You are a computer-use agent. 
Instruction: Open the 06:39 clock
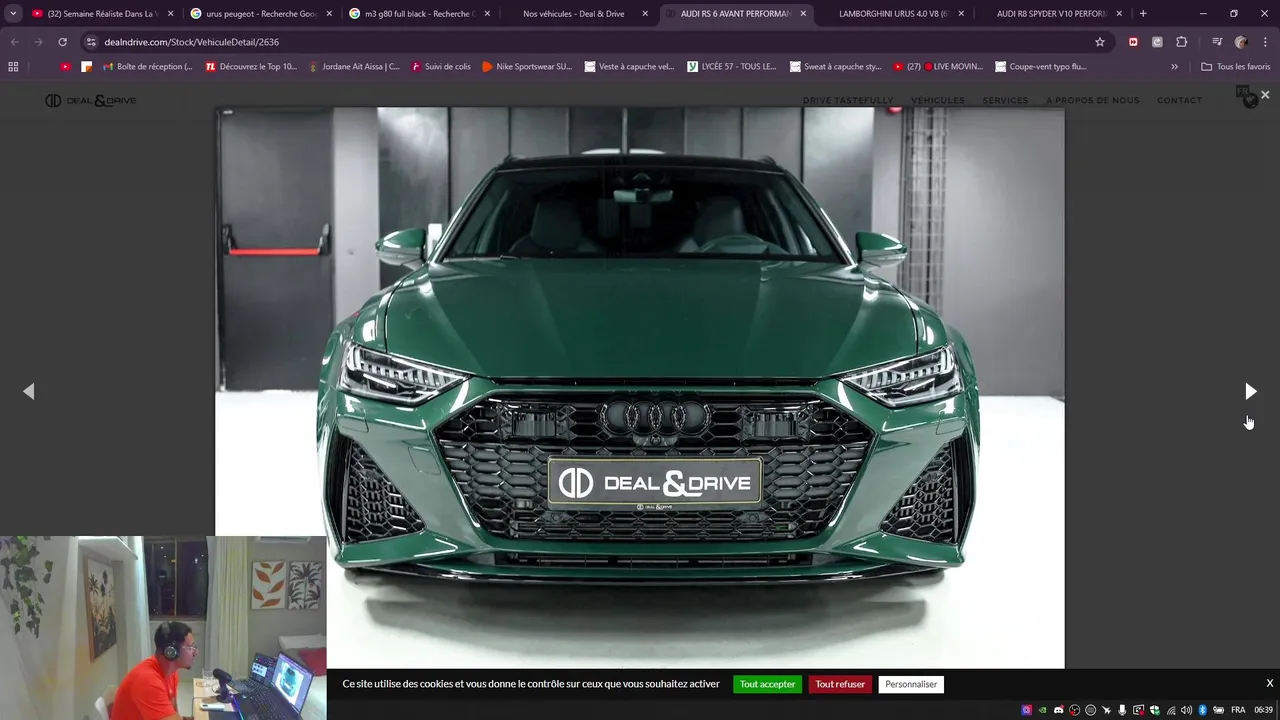[1263, 710]
